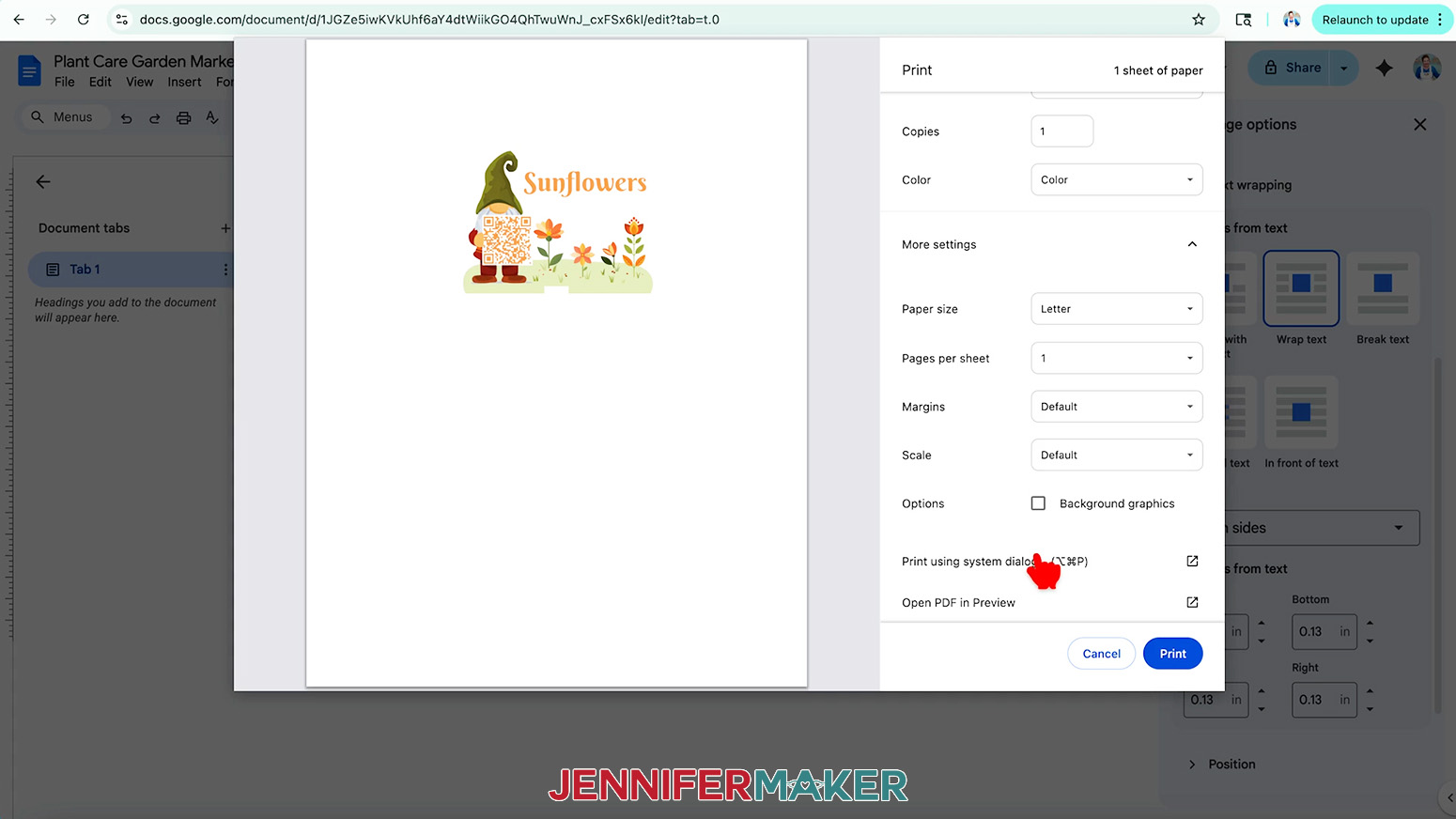Open site information icon in address bar
This screenshot has width=1456, height=819.
(x=122, y=19)
